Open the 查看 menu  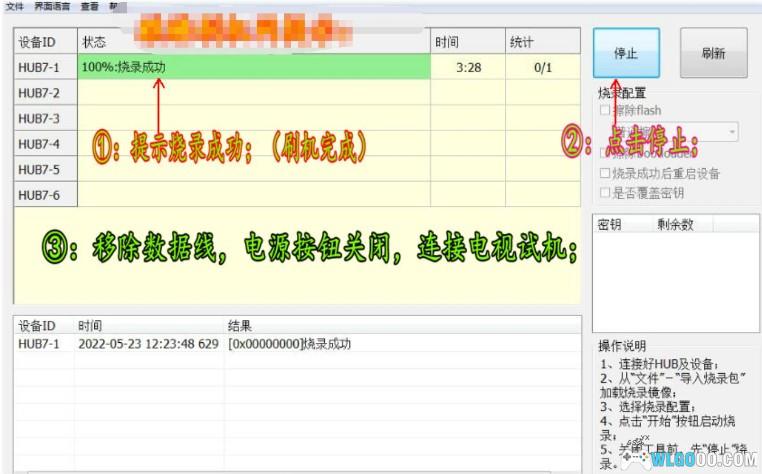pos(89,6)
